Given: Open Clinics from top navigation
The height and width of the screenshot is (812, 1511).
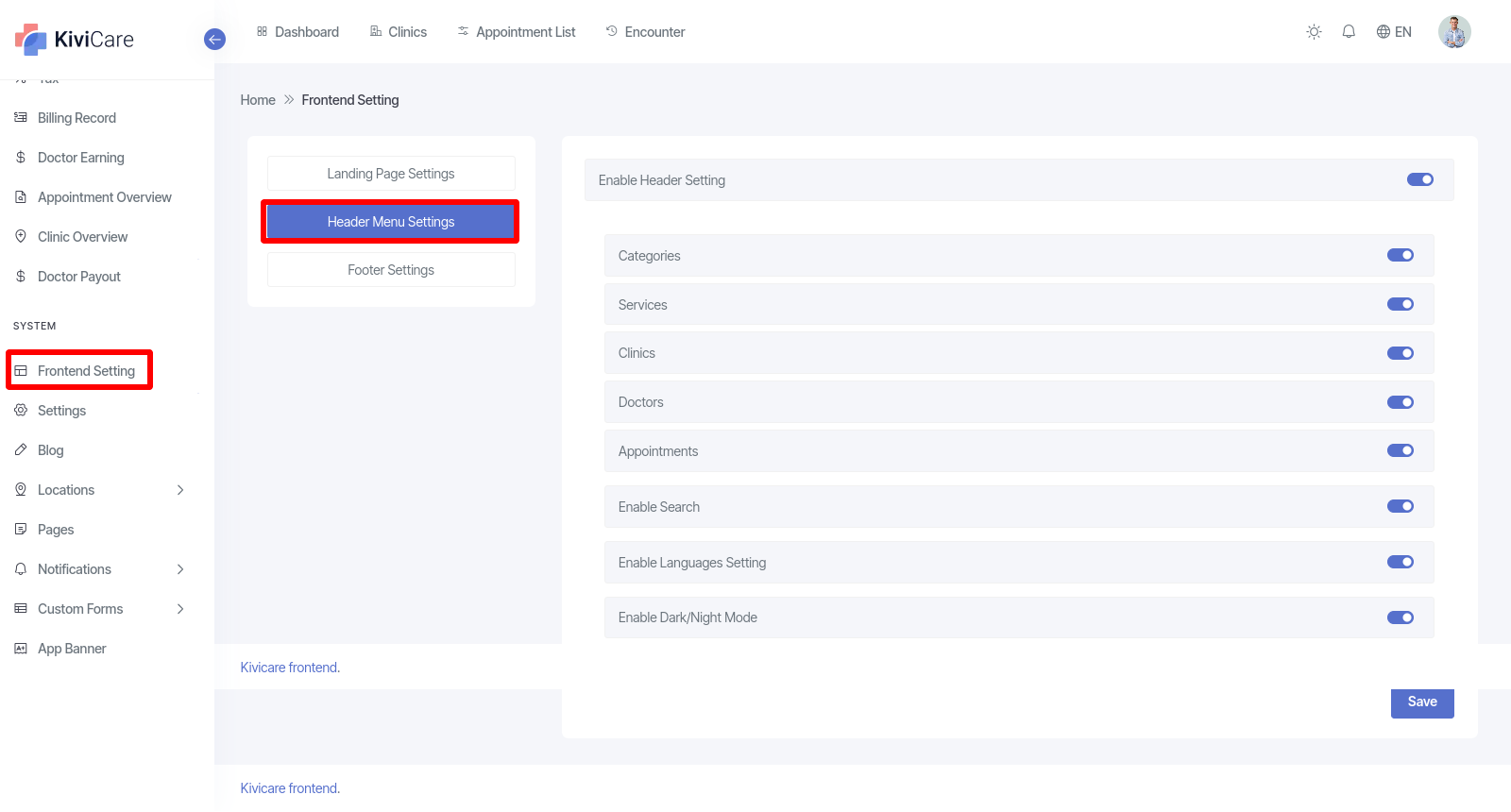Looking at the screenshot, I should pyautogui.click(x=408, y=32).
